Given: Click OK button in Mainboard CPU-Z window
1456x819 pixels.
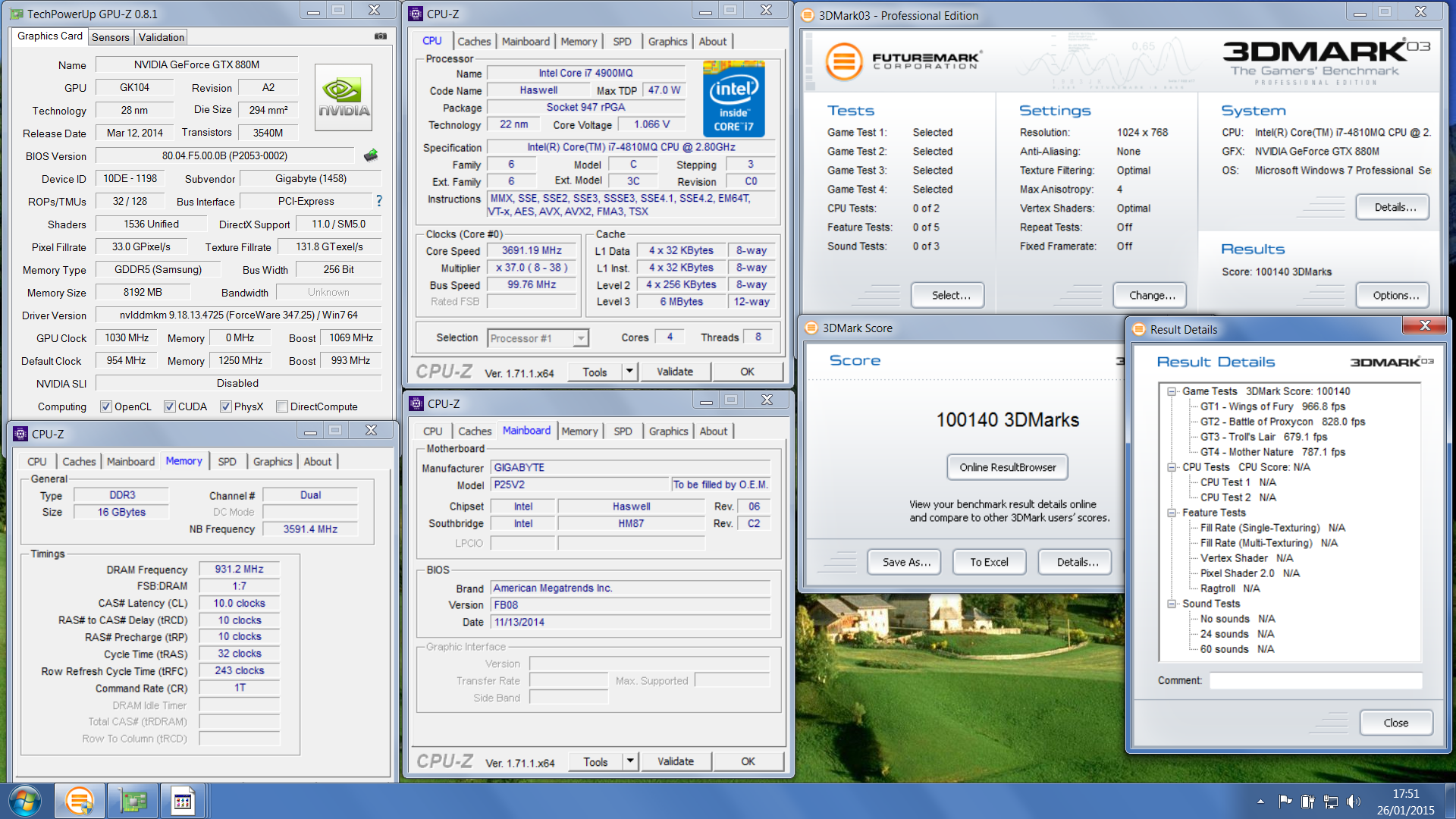Looking at the screenshot, I should click(748, 761).
